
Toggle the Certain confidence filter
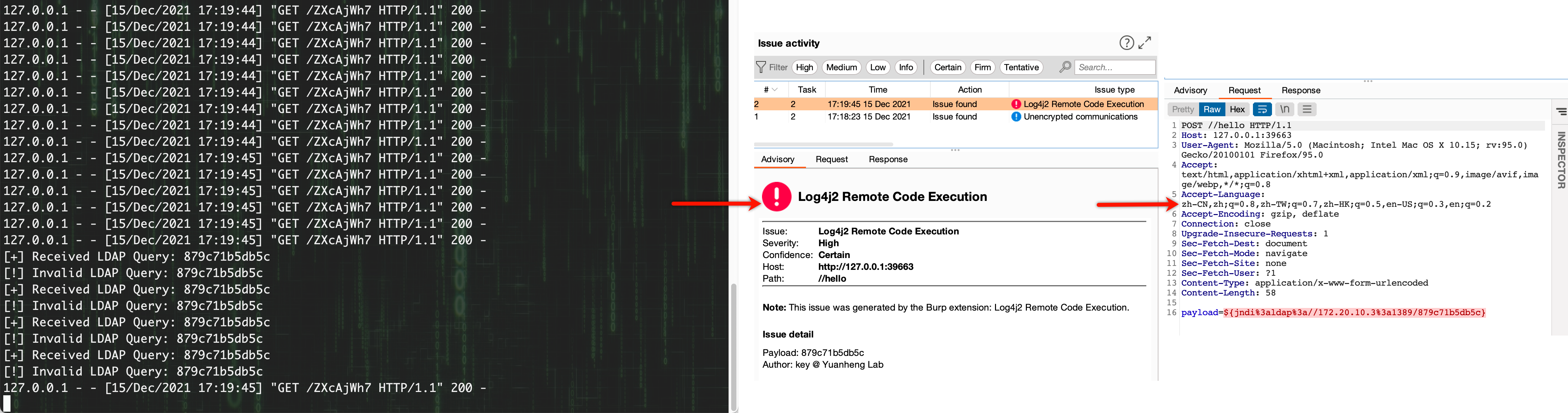[948, 67]
